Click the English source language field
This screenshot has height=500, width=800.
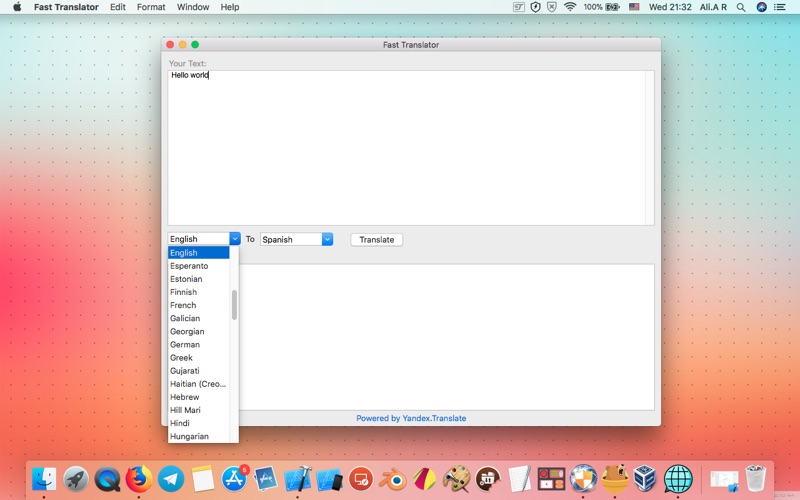coord(198,239)
